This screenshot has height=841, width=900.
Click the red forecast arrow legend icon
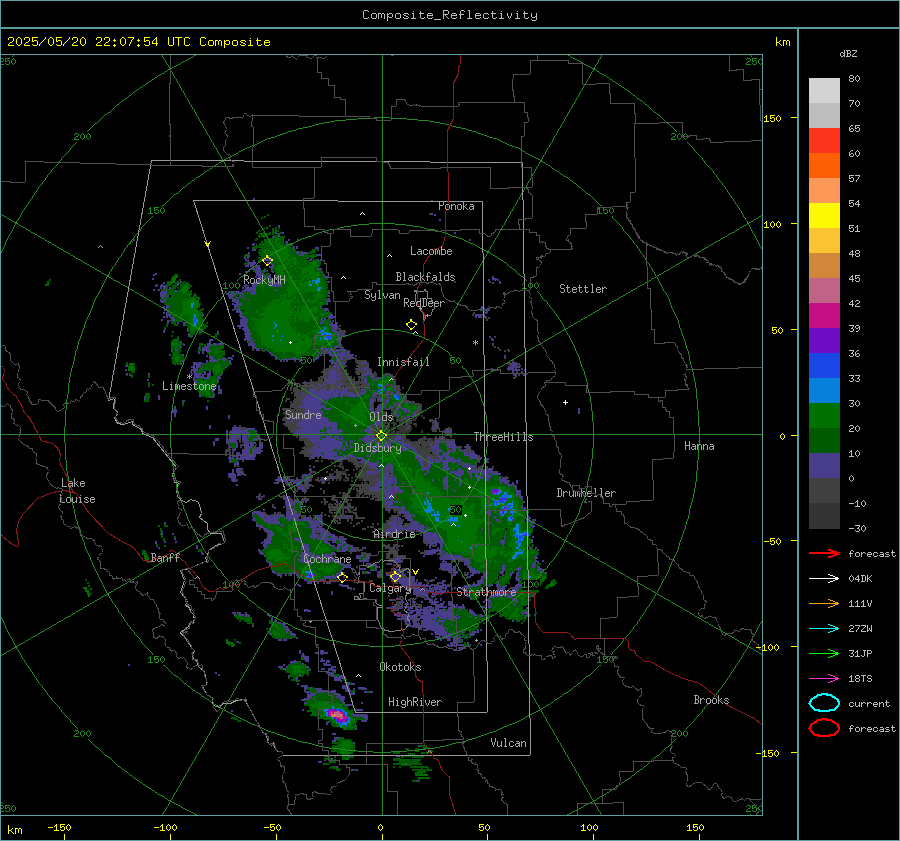pyautogui.click(x=824, y=553)
